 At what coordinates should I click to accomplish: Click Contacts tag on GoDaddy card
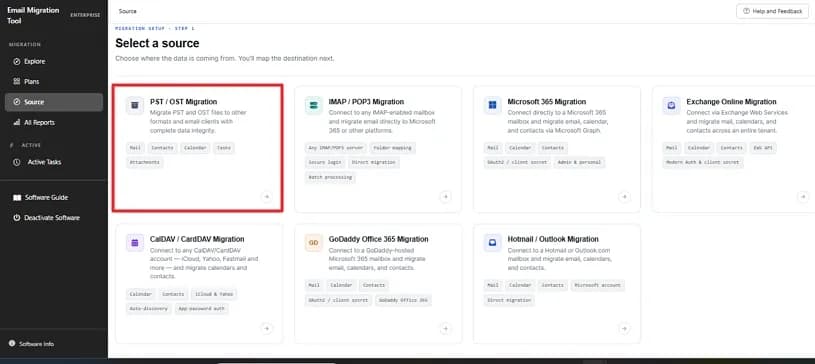[x=374, y=285]
